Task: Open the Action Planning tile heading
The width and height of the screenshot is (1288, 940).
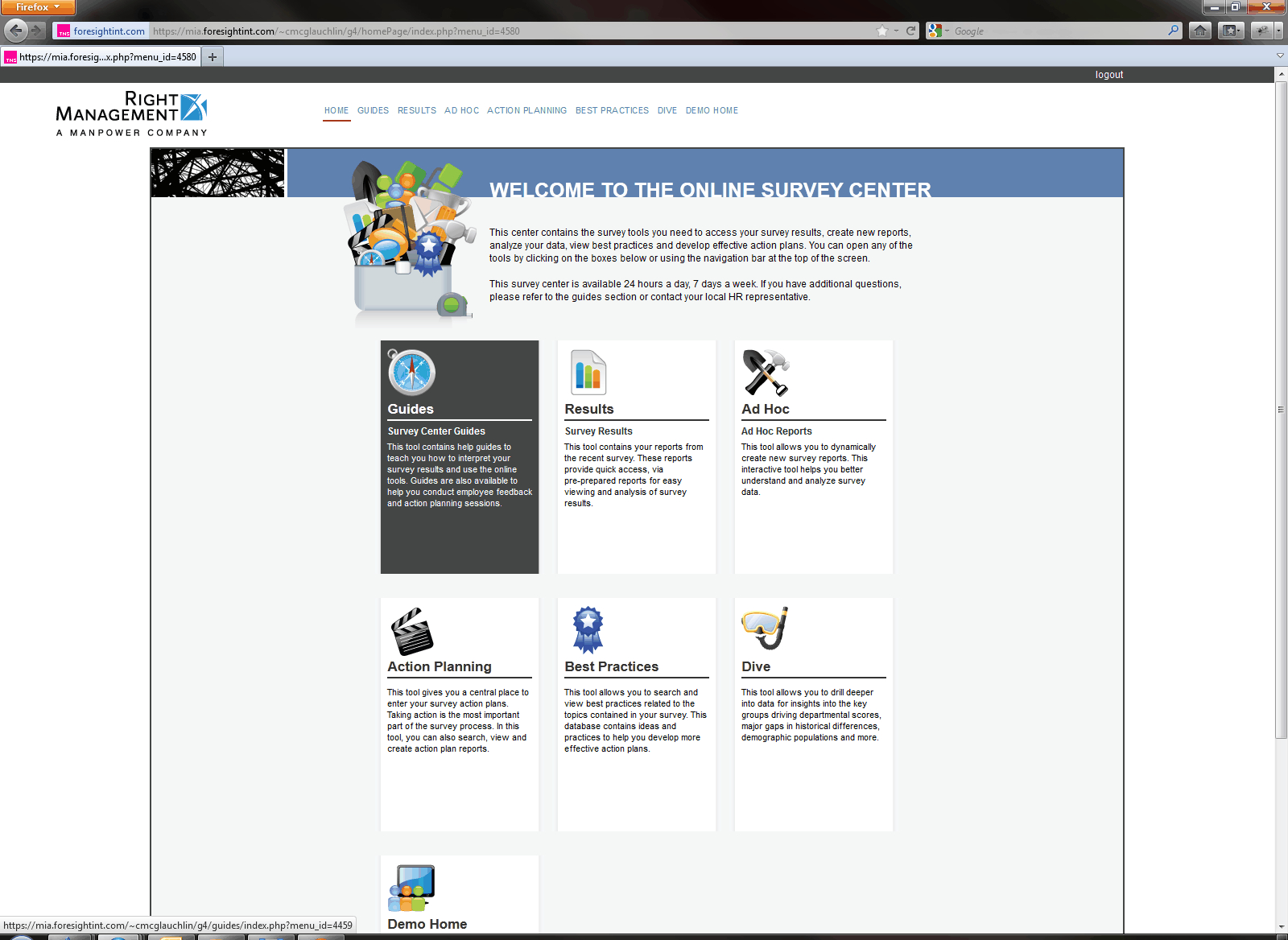Action: (440, 666)
